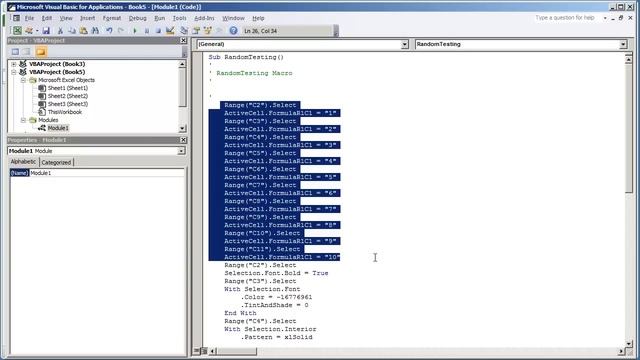640x360 pixels.
Task: Switch to Excel via the View Microsoft Excel icon
Action: [x=17, y=31]
